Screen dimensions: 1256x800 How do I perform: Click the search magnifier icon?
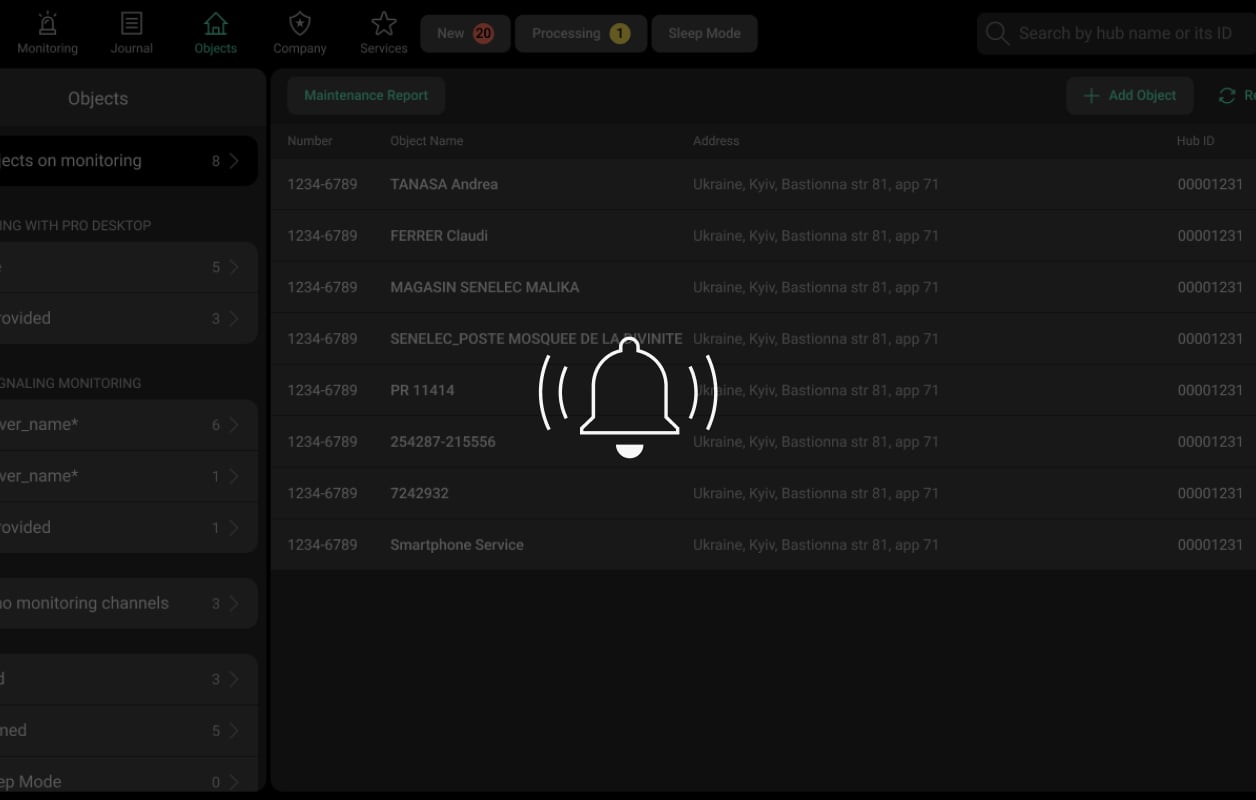point(997,34)
